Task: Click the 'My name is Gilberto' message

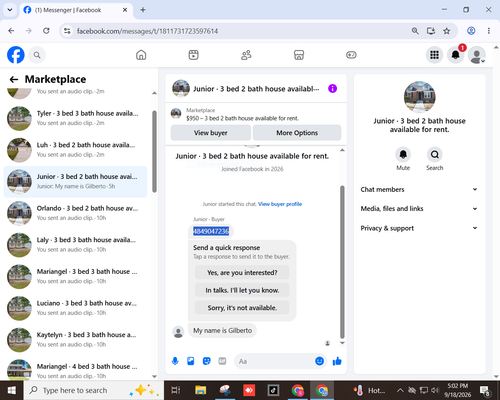Action: tap(223, 331)
